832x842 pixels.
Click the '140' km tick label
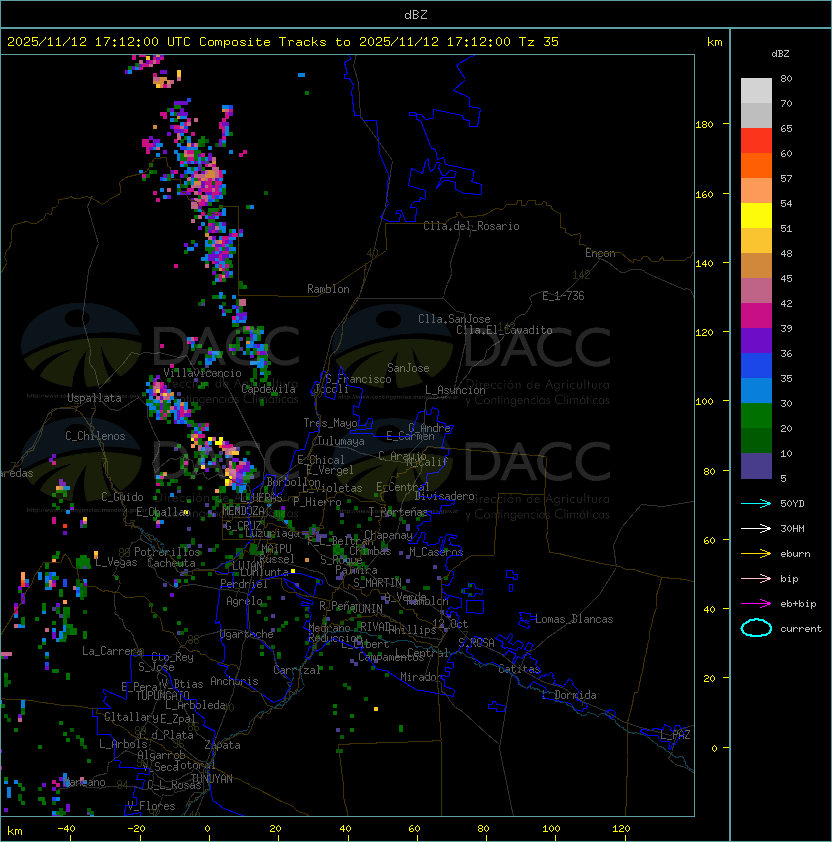pos(704,264)
